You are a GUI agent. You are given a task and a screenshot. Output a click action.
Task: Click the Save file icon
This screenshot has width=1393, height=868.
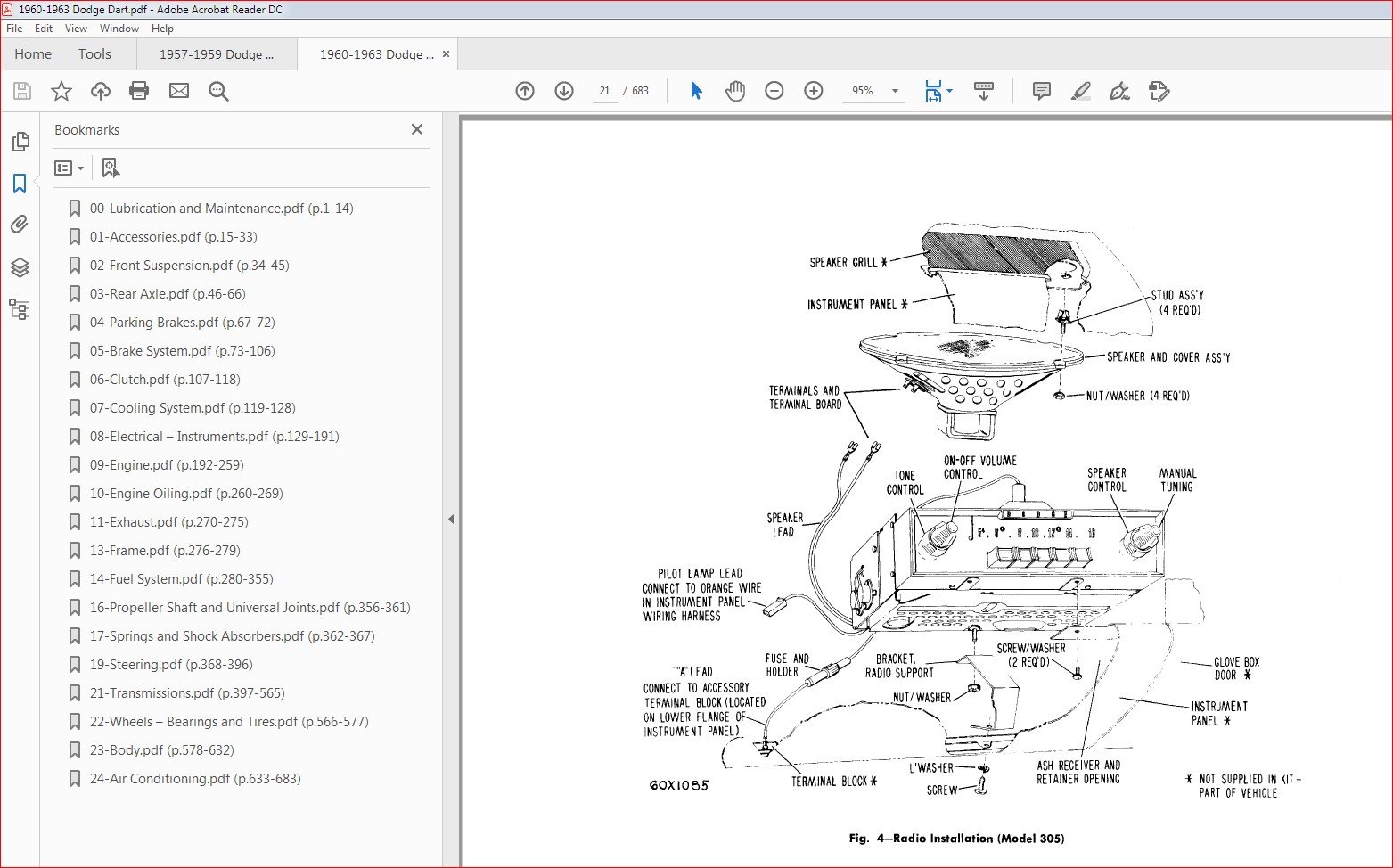[22, 91]
